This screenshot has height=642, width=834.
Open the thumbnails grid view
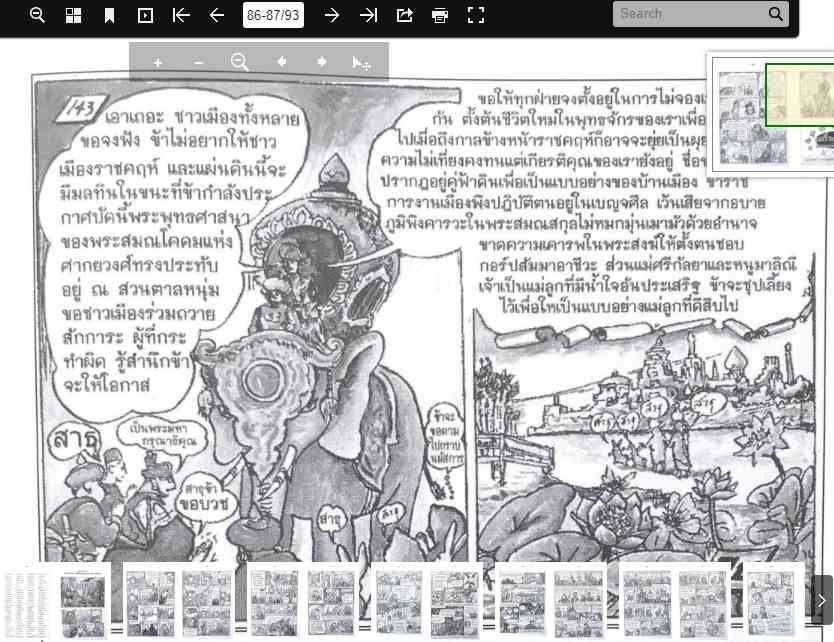point(73,15)
